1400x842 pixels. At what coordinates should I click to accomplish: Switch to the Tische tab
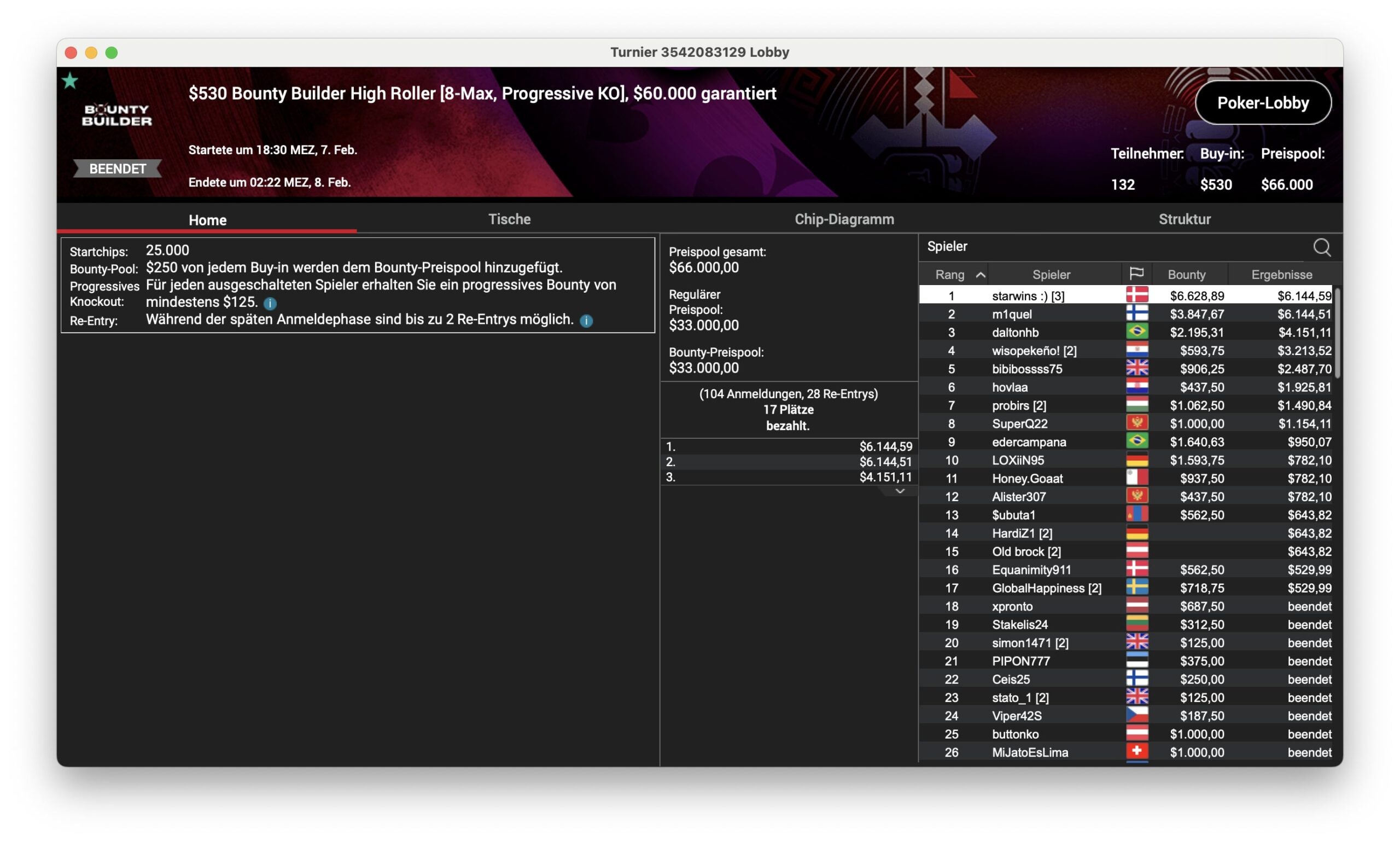click(509, 219)
